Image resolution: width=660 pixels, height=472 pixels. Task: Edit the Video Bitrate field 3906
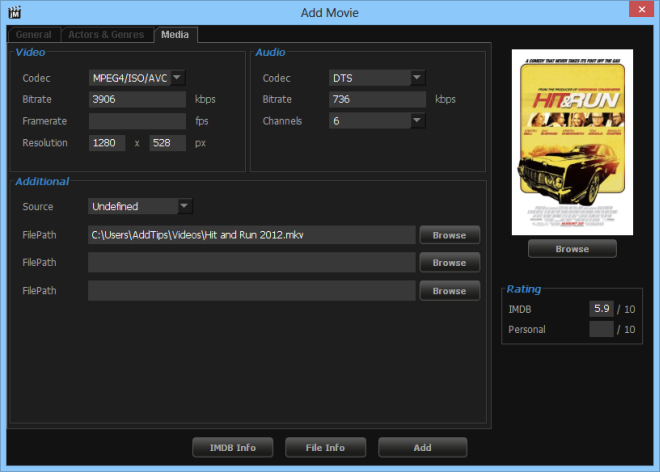point(137,99)
